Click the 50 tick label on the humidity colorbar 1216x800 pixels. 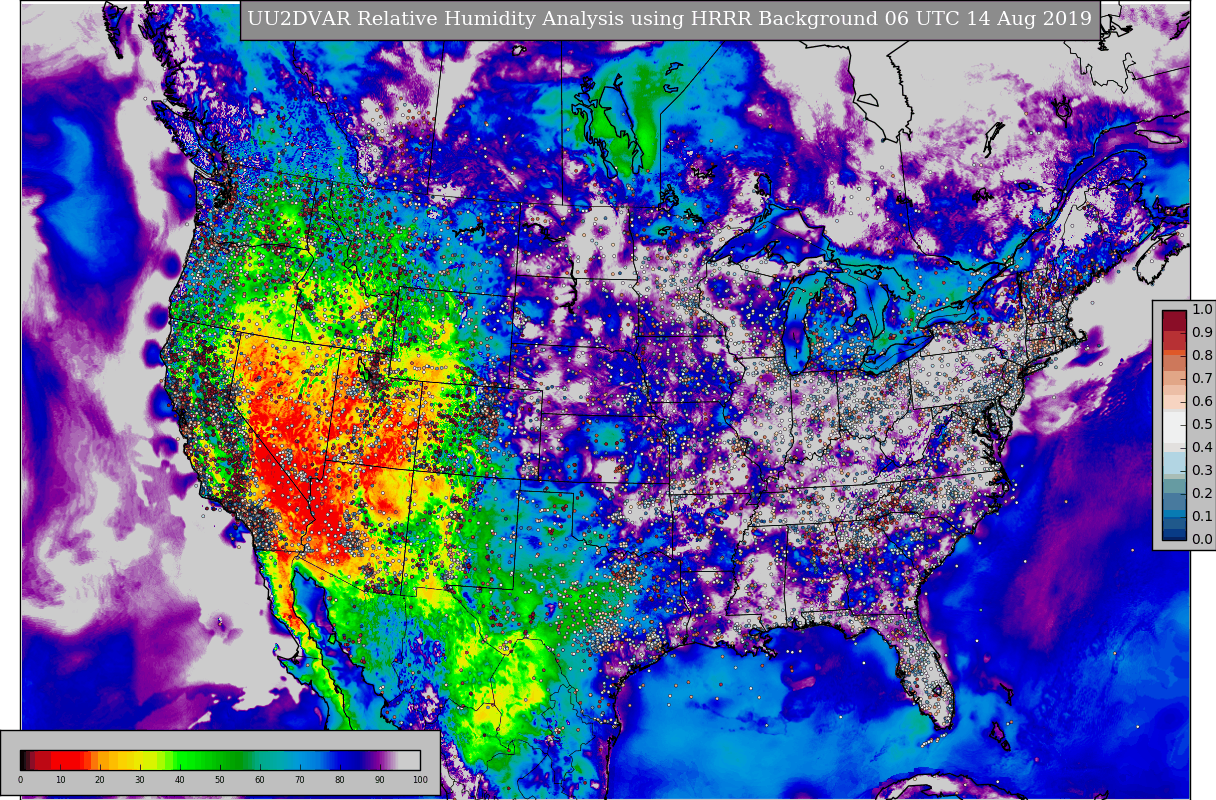(x=220, y=780)
